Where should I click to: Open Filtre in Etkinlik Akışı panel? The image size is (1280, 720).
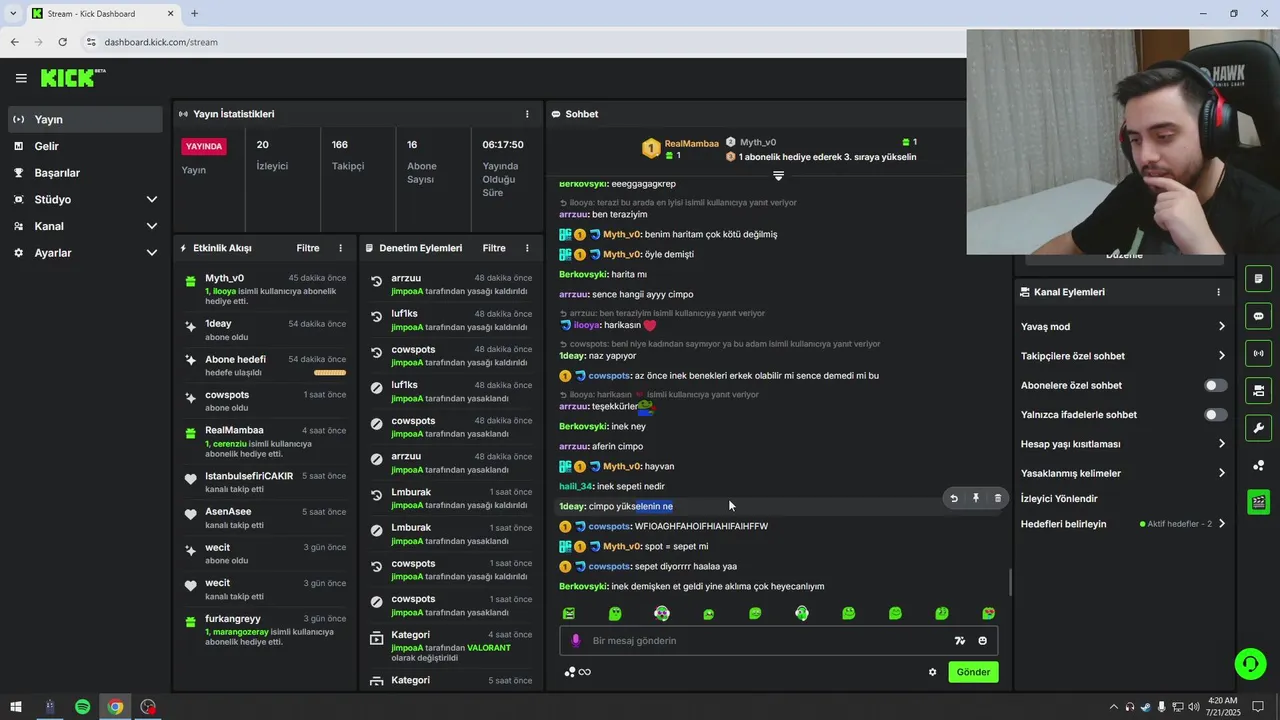tap(308, 248)
